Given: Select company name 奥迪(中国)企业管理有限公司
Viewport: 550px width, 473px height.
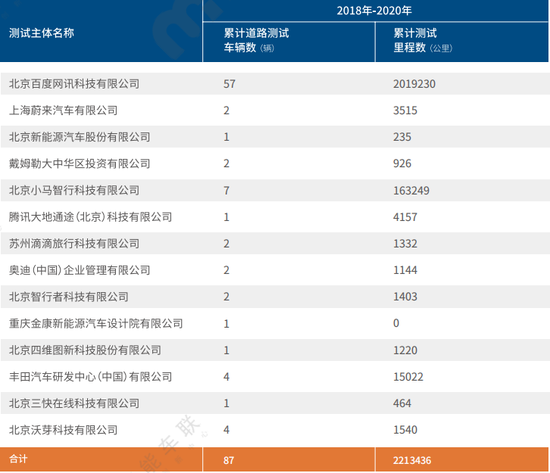Looking at the screenshot, I should coord(80,270).
